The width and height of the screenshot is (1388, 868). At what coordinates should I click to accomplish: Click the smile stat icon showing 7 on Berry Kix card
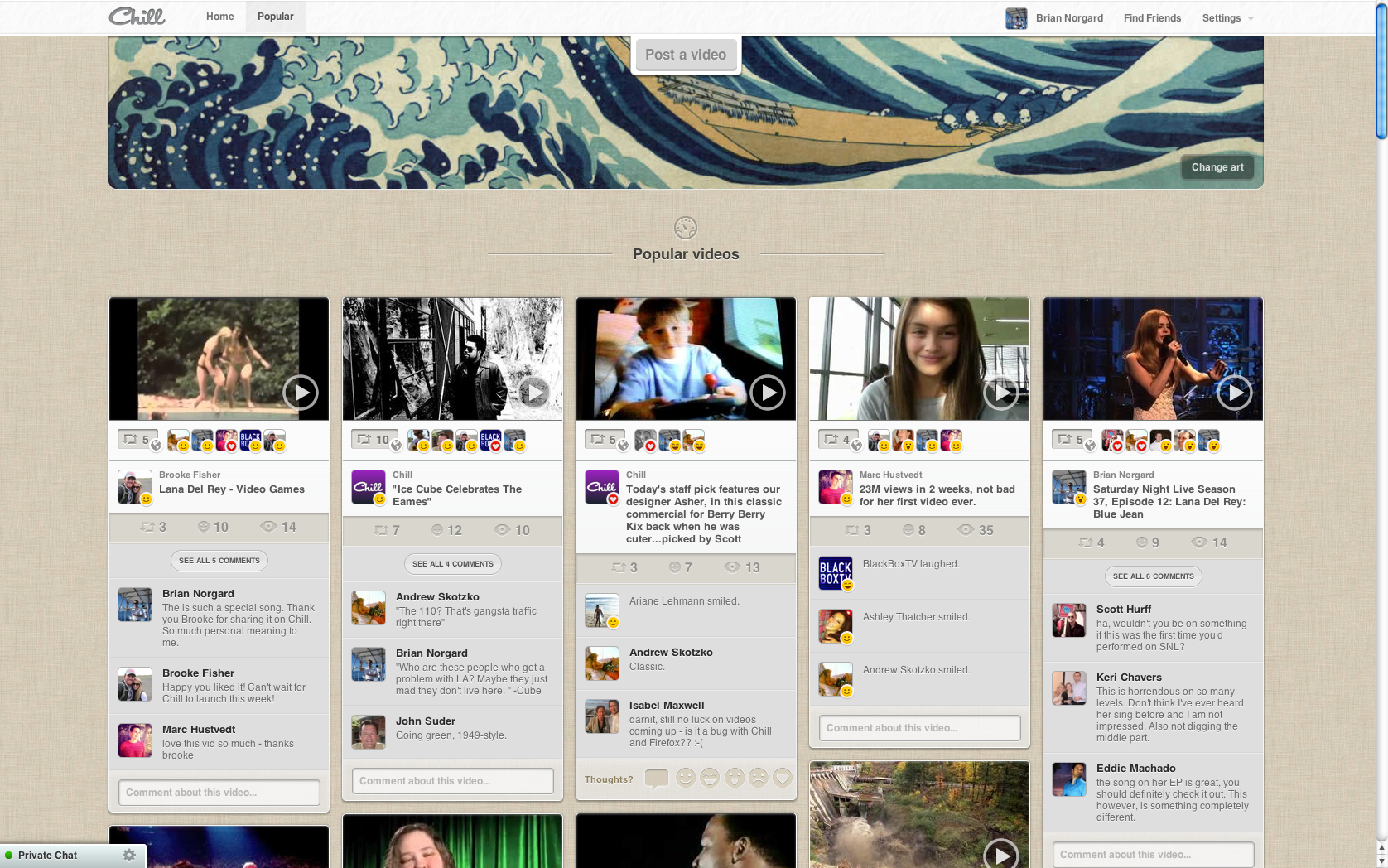(674, 567)
